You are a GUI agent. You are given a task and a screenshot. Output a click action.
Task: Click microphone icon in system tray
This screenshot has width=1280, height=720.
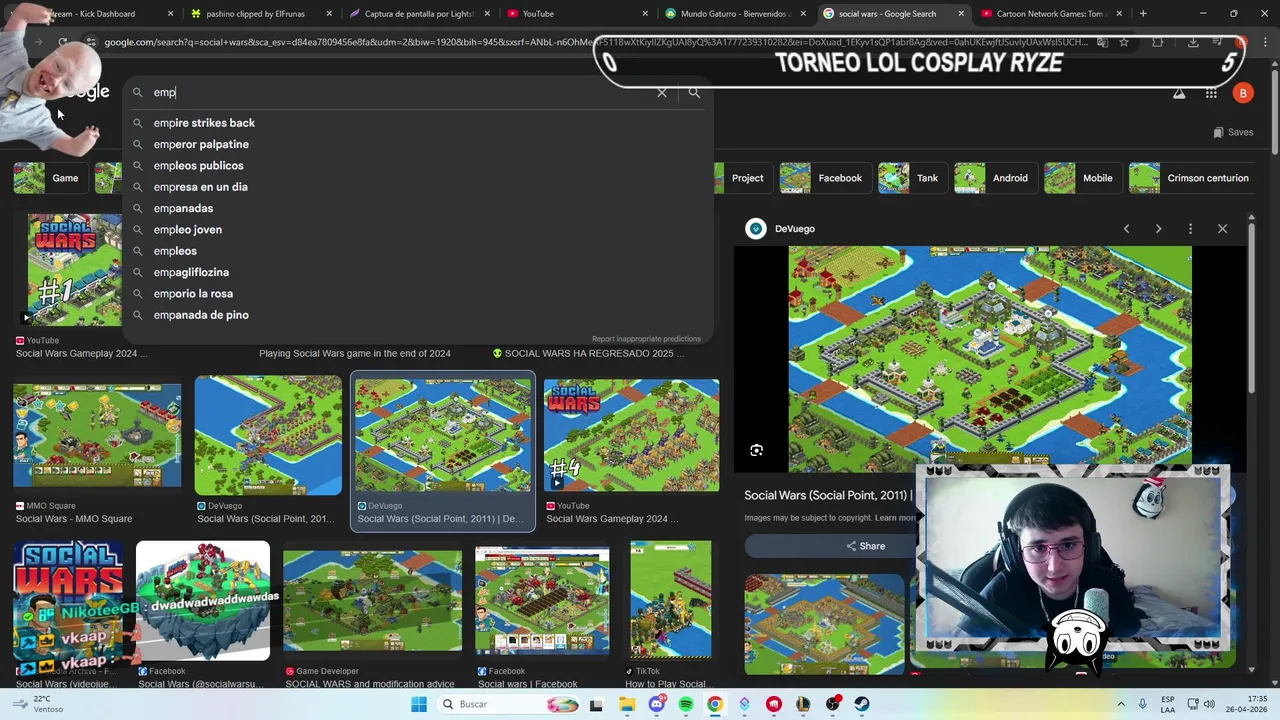click(1143, 704)
